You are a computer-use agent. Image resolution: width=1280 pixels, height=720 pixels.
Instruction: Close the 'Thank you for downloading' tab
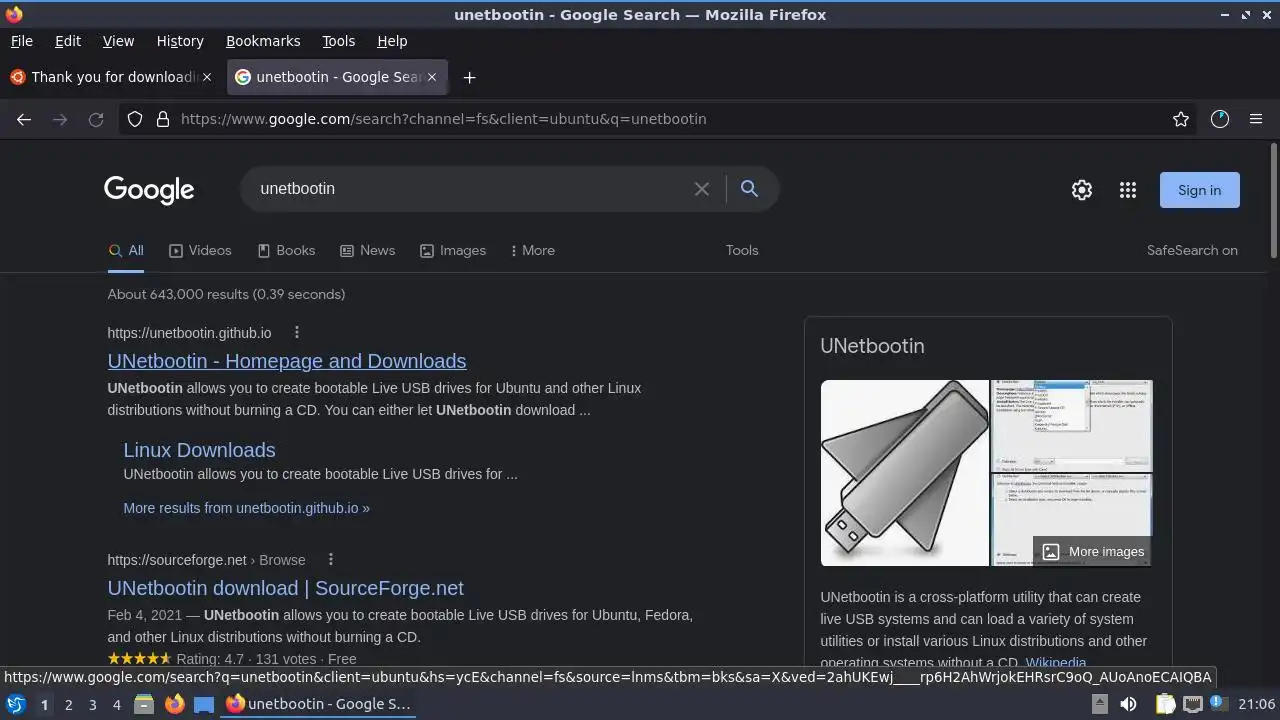coord(207,77)
